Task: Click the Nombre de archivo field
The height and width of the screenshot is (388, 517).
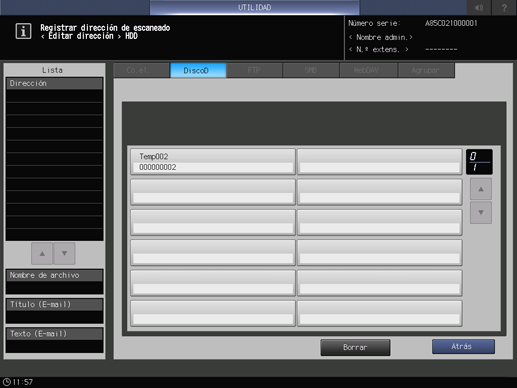Action: click(x=54, y=282)
